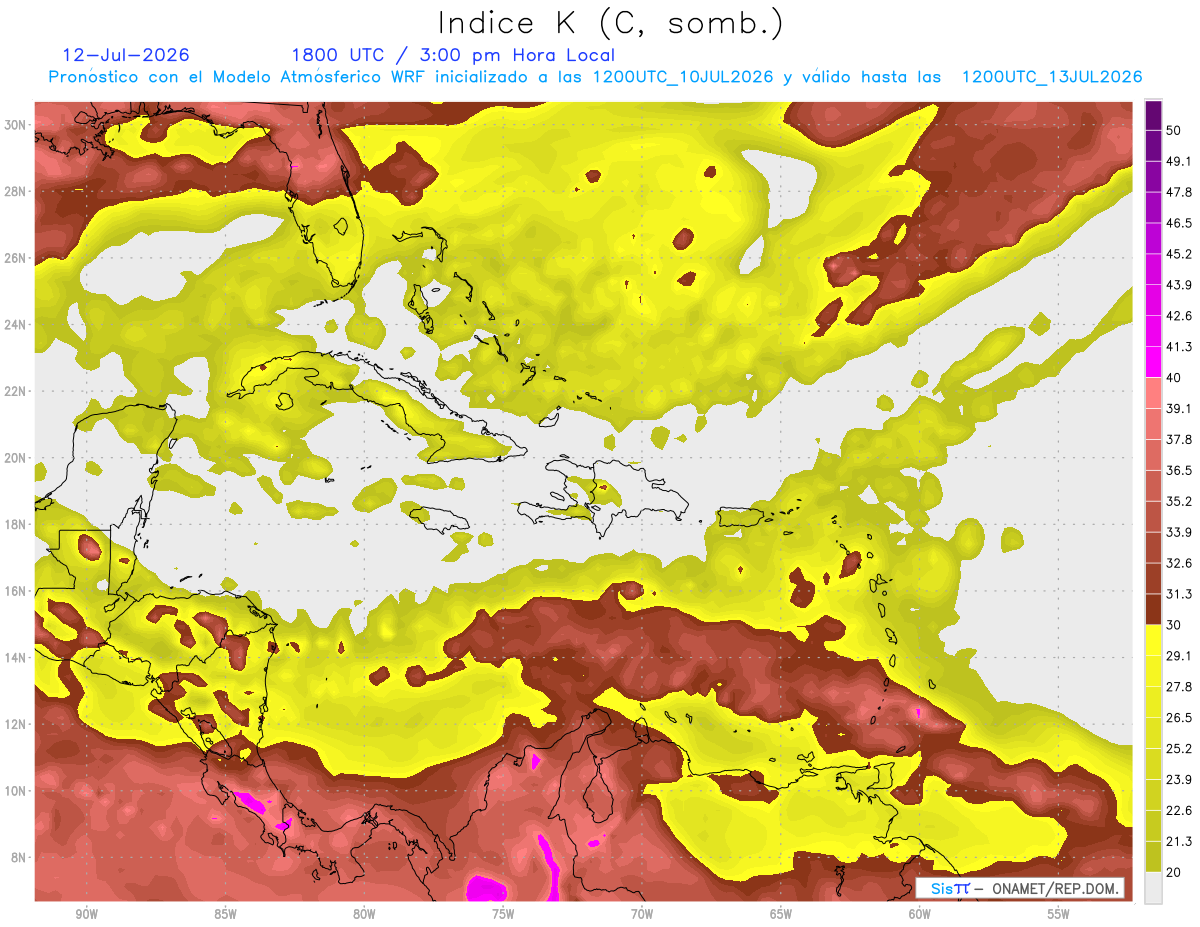Click the legend value "47.8"
The width and height of the screenshot is (1200, 927).
pos(1178,193)
